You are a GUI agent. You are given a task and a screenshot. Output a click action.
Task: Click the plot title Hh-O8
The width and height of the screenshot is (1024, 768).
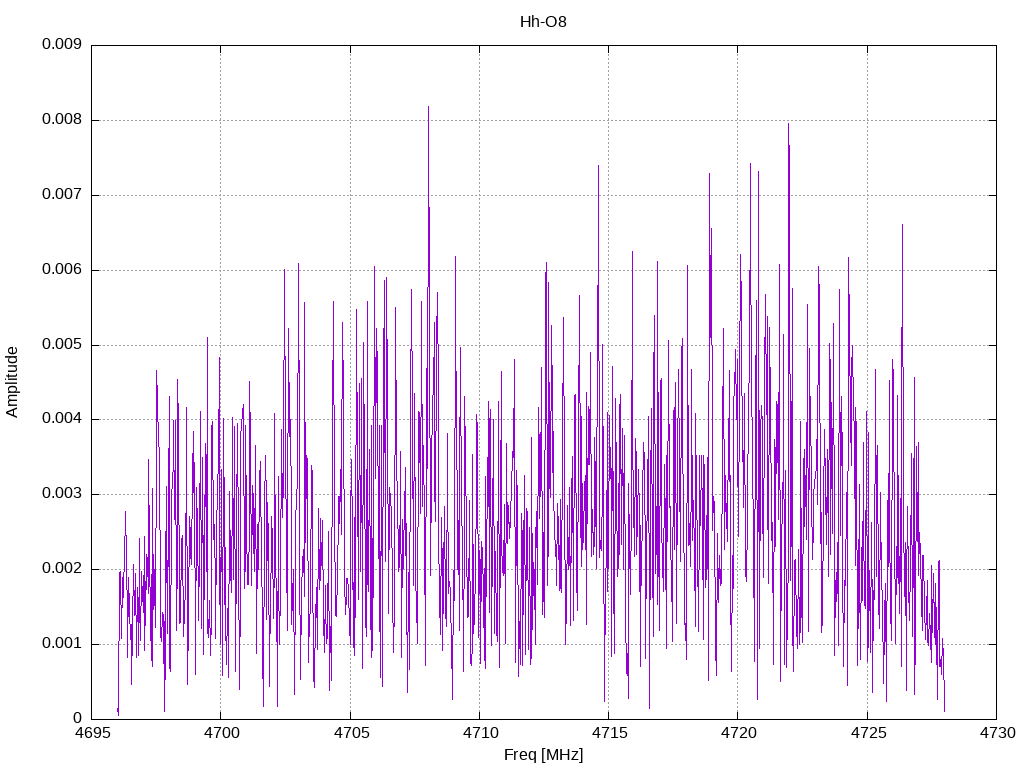point(543,22)
